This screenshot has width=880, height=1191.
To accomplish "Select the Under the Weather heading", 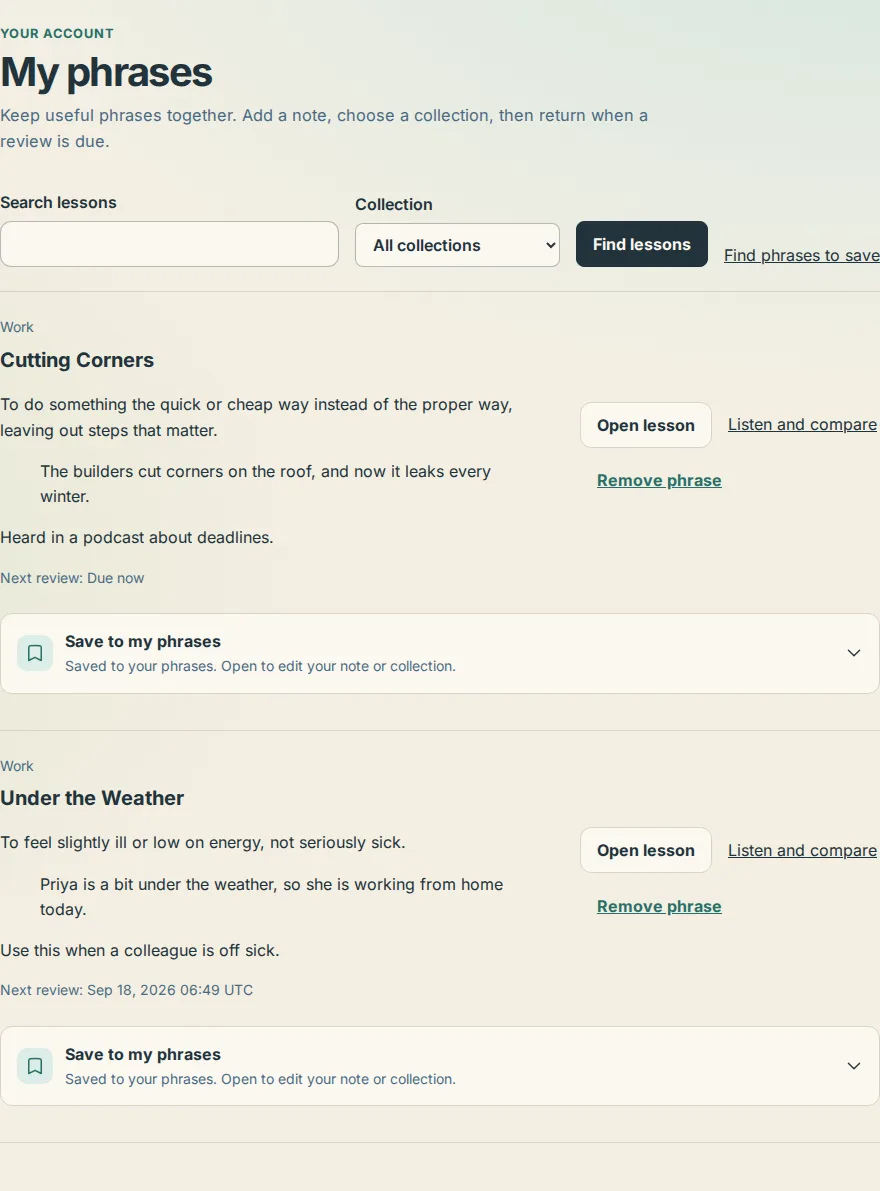I will (x=92, y=798).
